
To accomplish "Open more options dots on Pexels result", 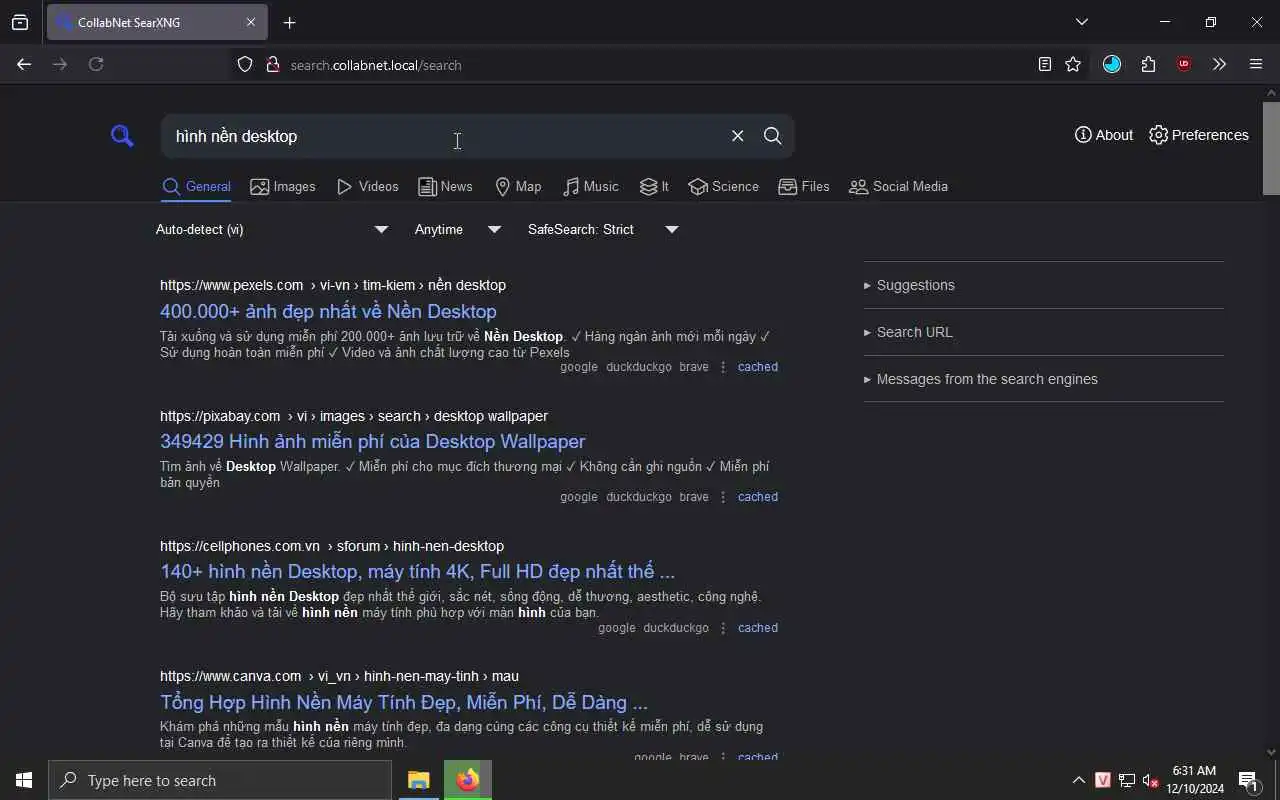I will tap(723, 367).
